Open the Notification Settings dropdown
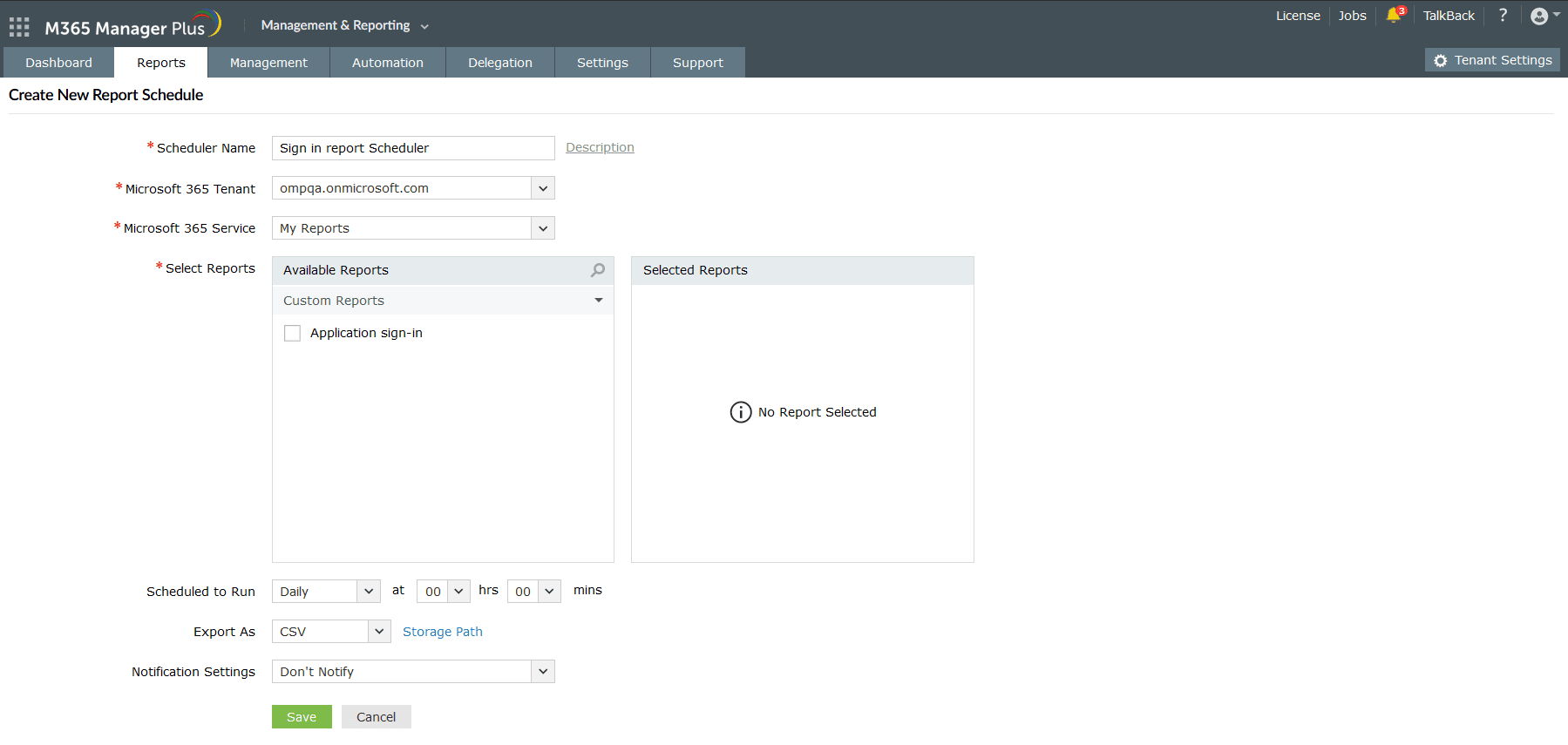 [x=413, y=672]
